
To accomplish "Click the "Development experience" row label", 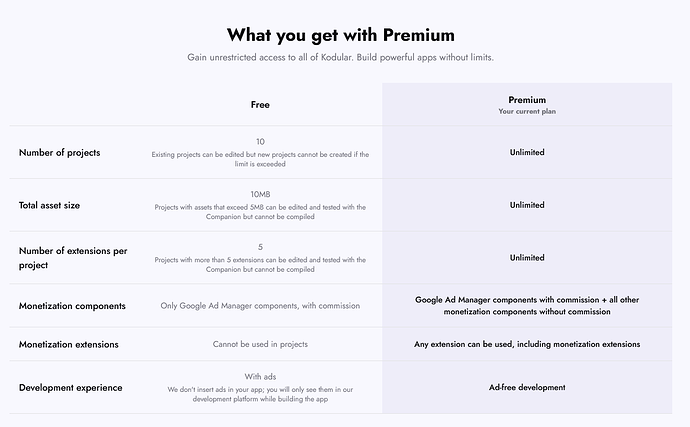I will click(x=71, y=387).
